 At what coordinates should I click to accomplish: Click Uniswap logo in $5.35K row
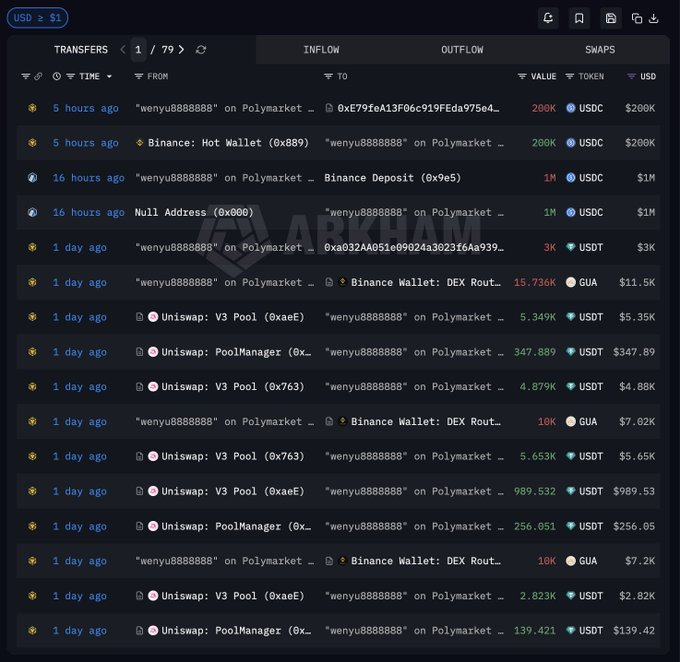(x=153, y=317)
